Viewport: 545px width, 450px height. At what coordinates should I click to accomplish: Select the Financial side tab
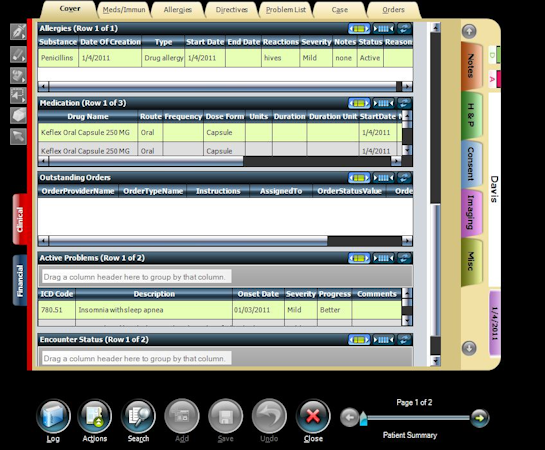click(20, 281)
